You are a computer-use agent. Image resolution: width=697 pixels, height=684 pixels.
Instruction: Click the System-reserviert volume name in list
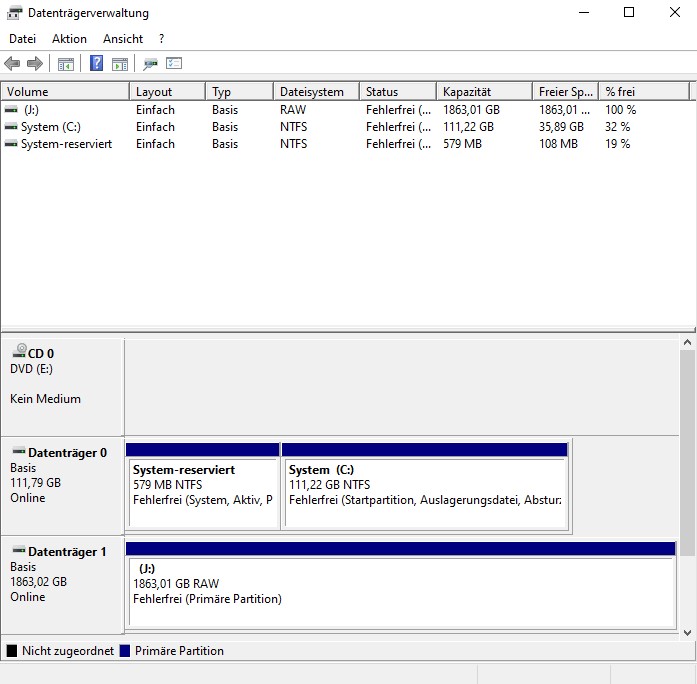click(67, 144)
